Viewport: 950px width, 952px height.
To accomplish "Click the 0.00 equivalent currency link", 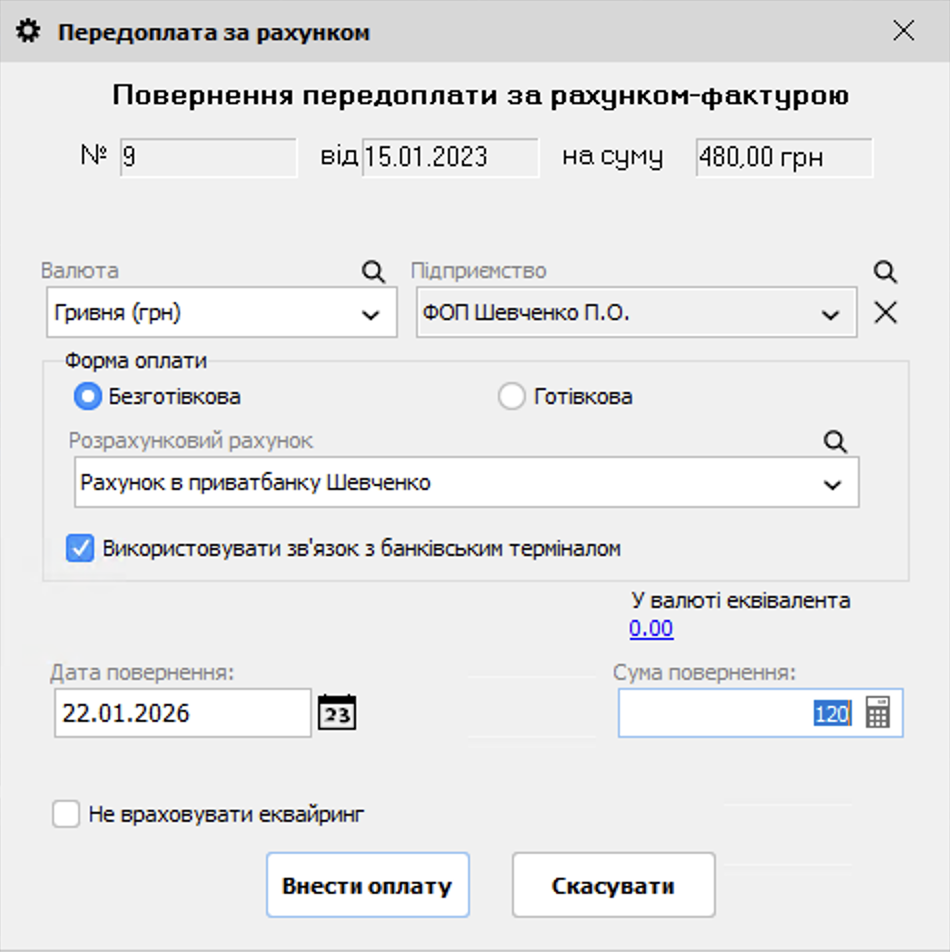I will coord(651,630).
